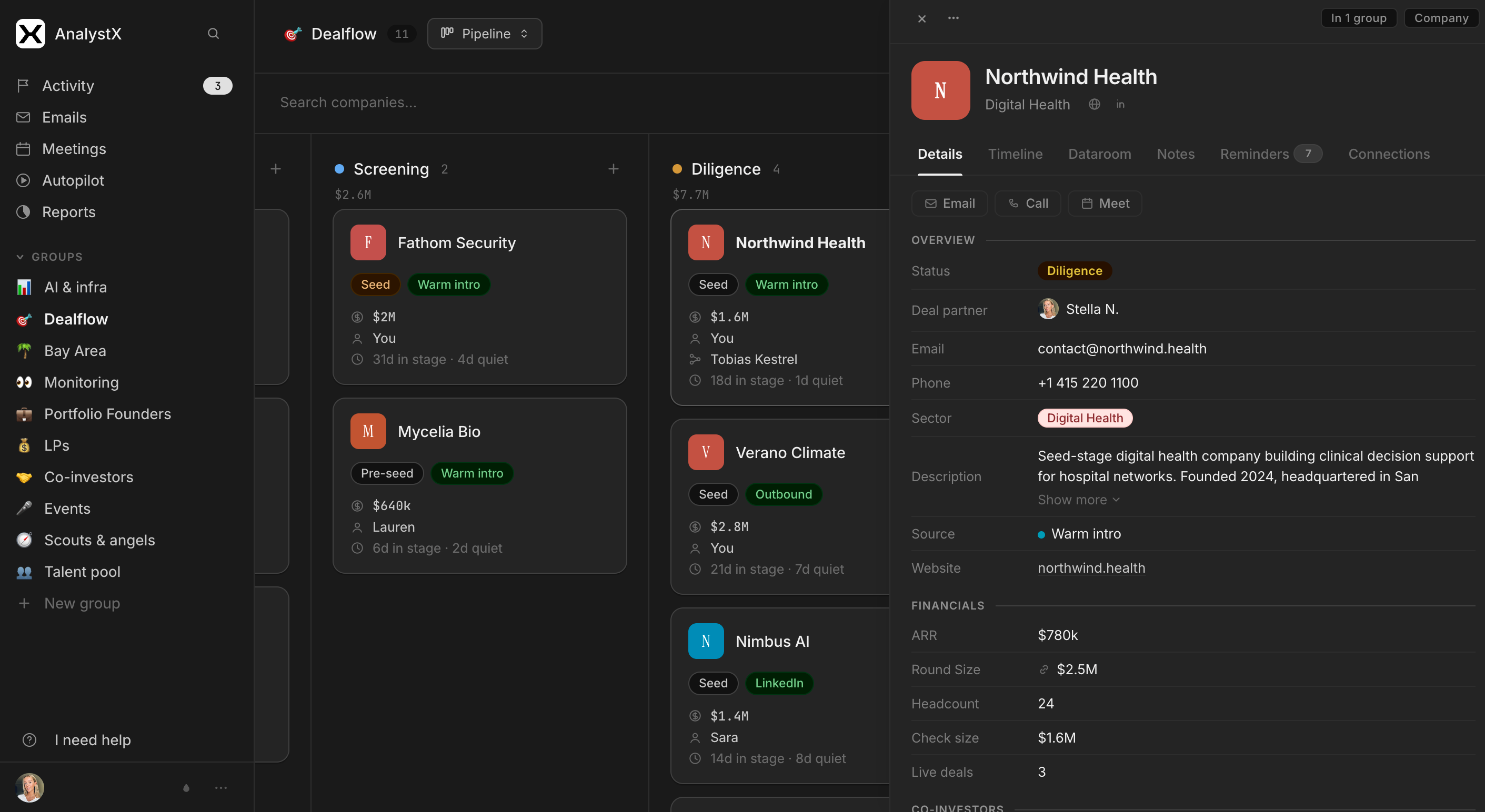
Task: Open the Nimbus AI card
Action: click(780, 696)
